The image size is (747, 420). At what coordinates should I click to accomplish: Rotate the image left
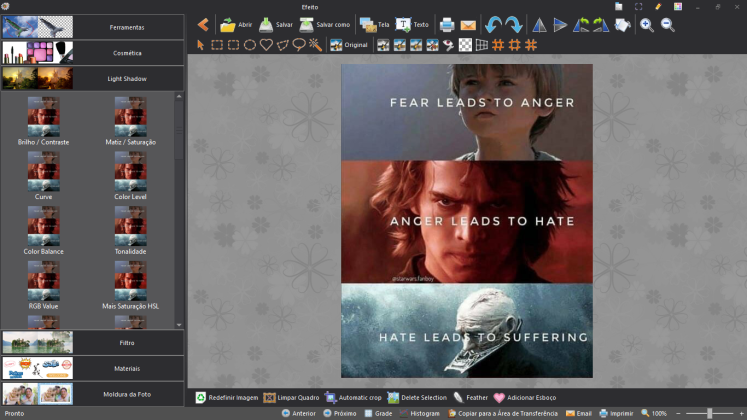pos(581,25)
